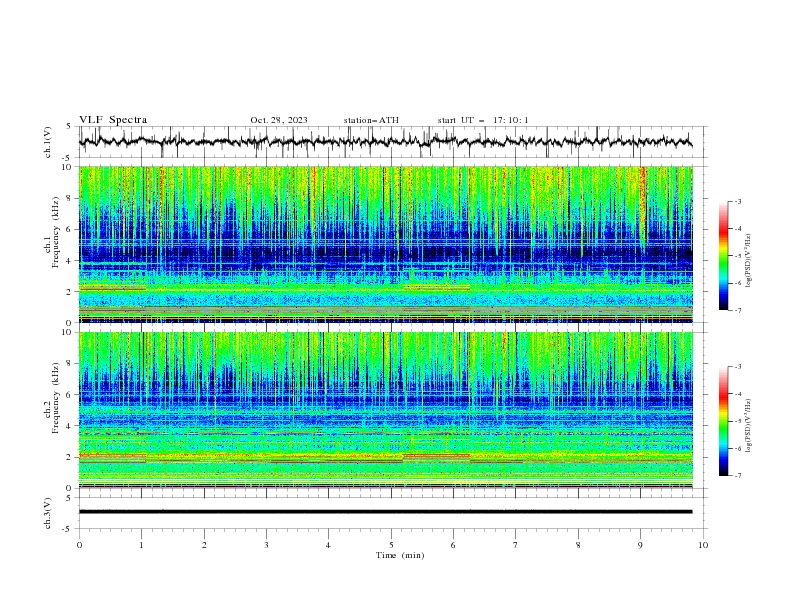Screen dimensions: 792x612
Task: Click the -5 tick on ch.1 color bar
Action: click(737, 256)
